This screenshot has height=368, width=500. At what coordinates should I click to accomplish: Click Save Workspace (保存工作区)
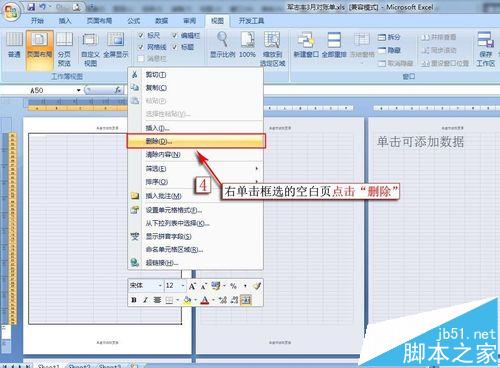click(485, 49)
